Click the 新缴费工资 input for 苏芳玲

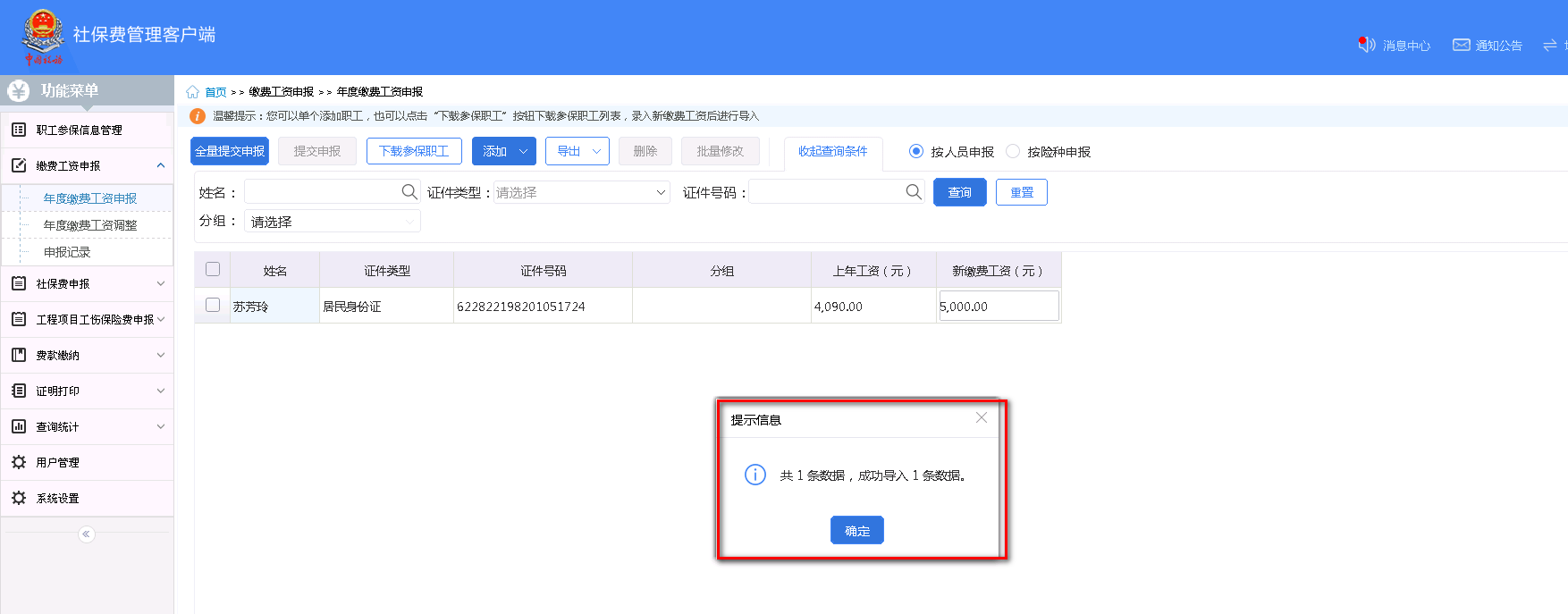click(x=999, y=306)
